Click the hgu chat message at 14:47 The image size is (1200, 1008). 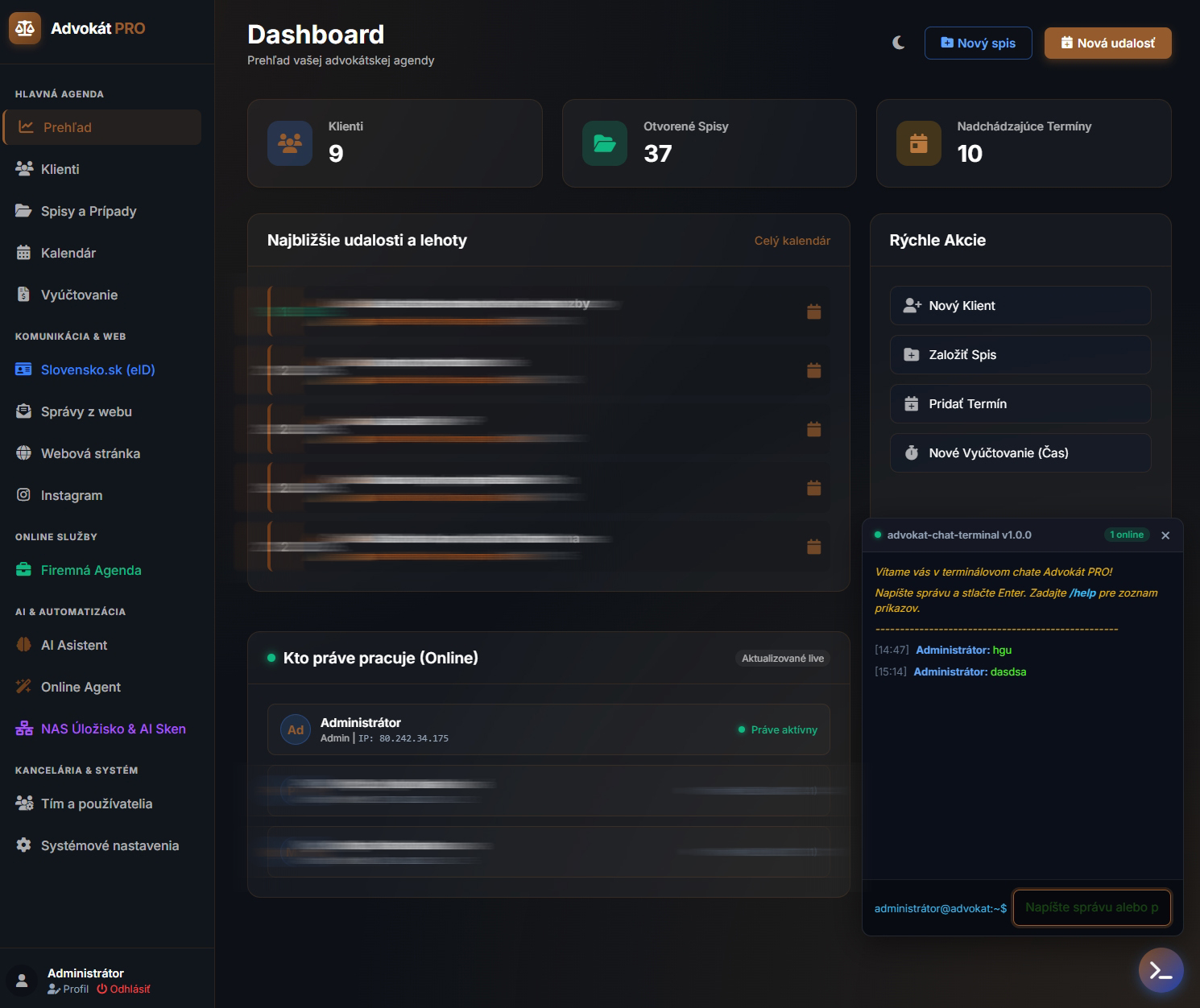click(x=1002, y=650)
